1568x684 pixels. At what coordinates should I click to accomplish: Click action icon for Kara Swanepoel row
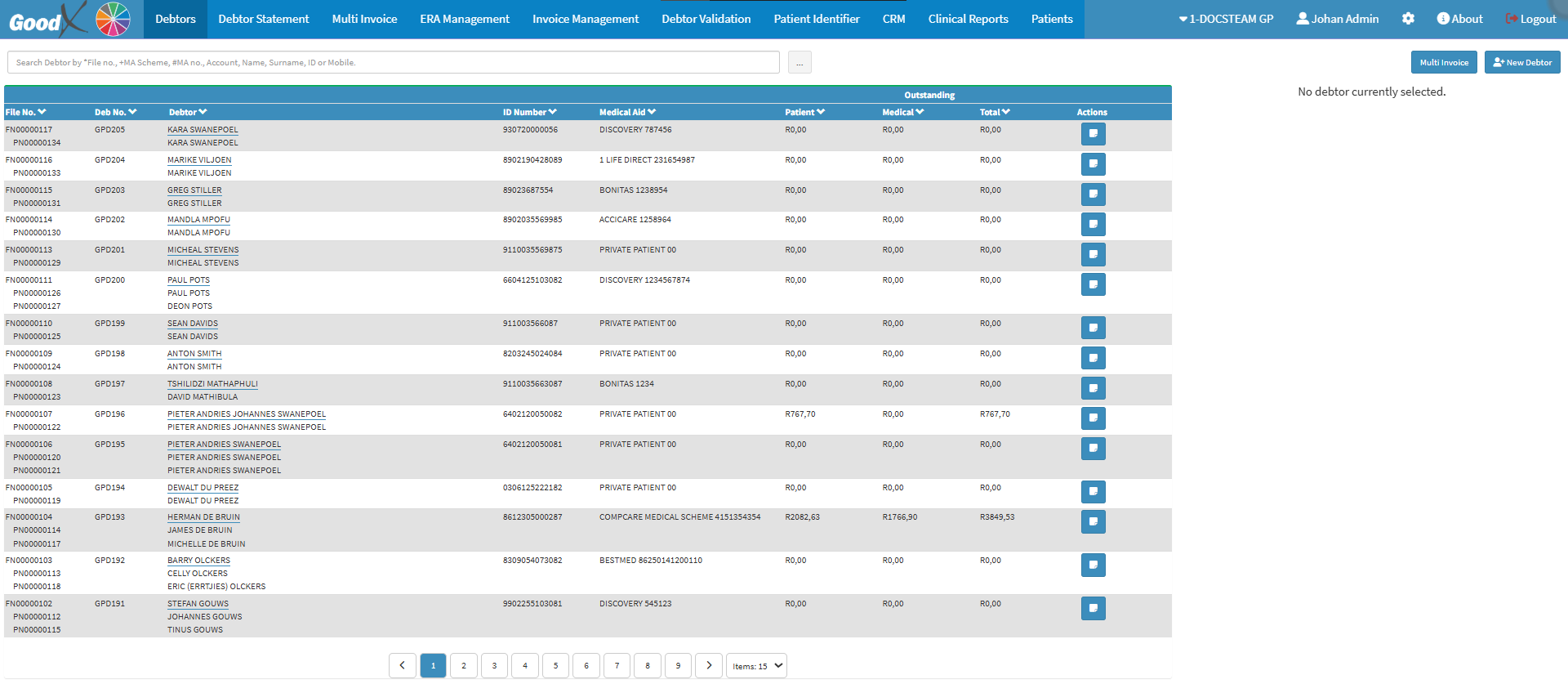pos(1093,134)
